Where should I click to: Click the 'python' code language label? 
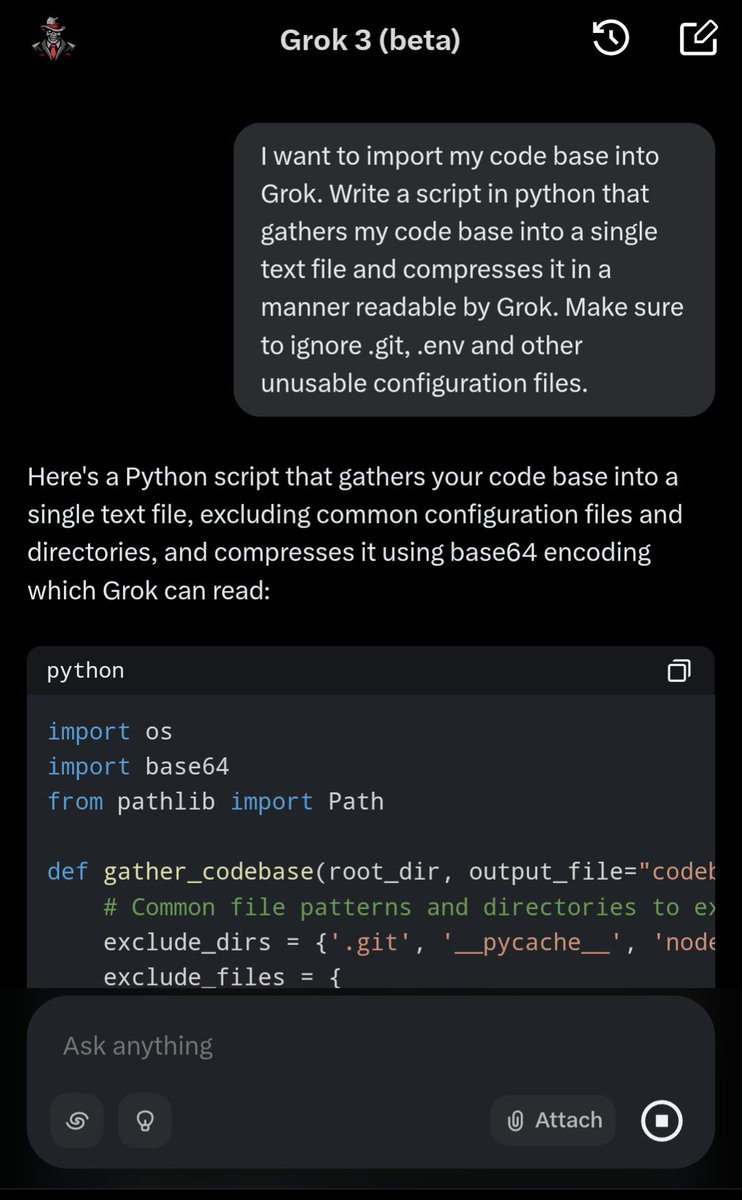pyautogui.click(x=86, y=670)
